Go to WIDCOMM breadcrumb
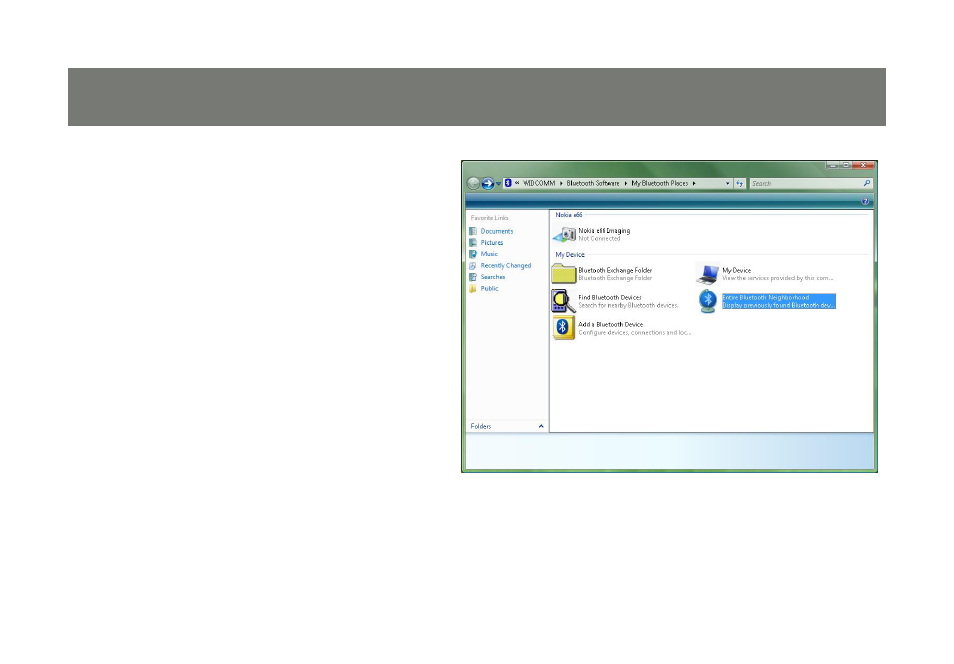The width and height of the screenshot is (954, 664). click(539, 183)
